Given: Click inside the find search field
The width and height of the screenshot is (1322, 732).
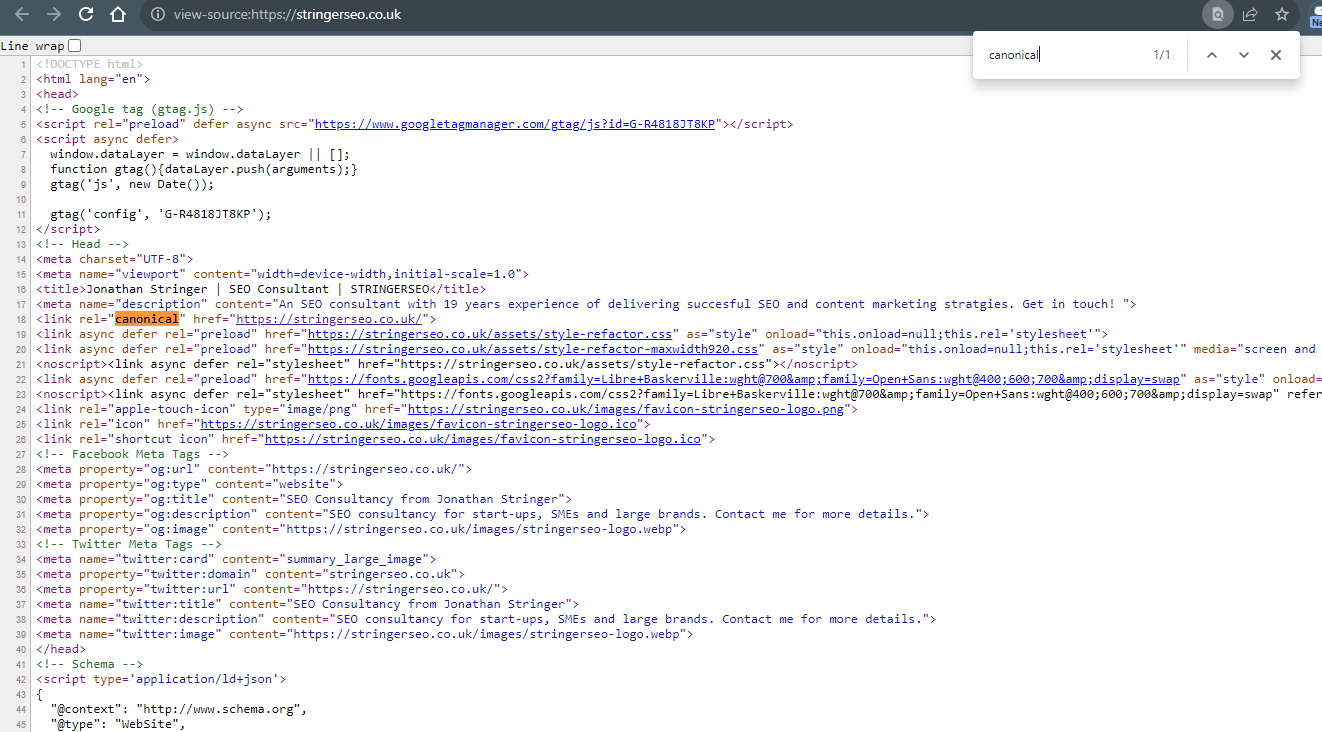Looking at the screenshot, I should 1060,54.
